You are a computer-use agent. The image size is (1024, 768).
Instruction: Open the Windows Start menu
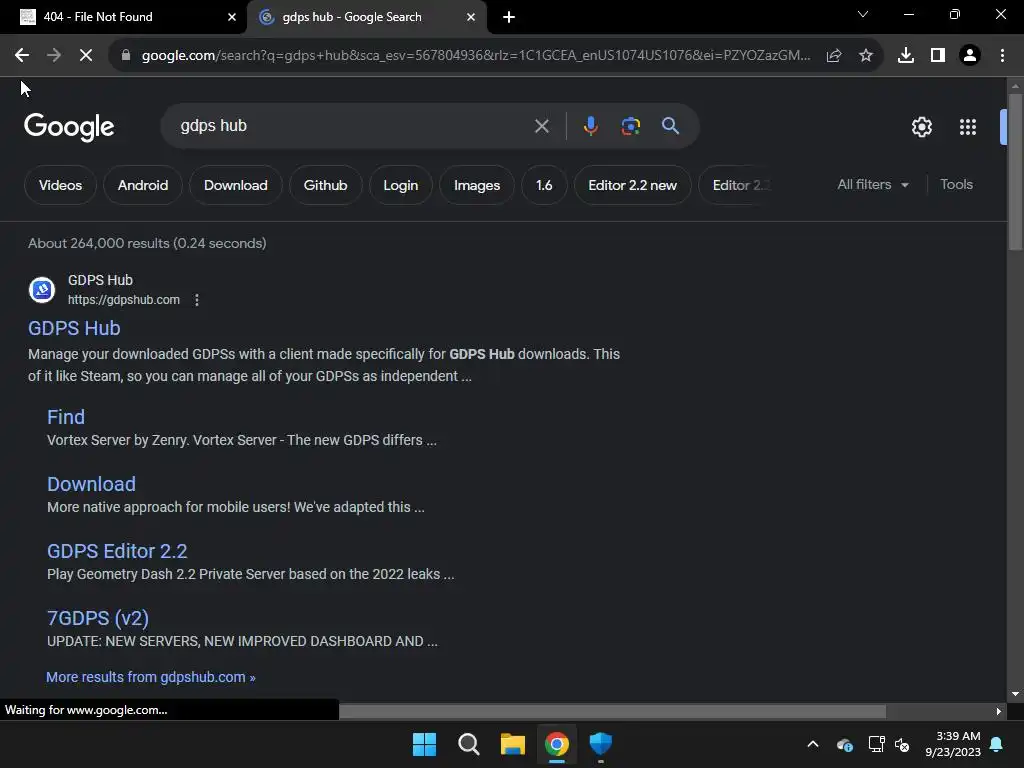pos(424,744)
